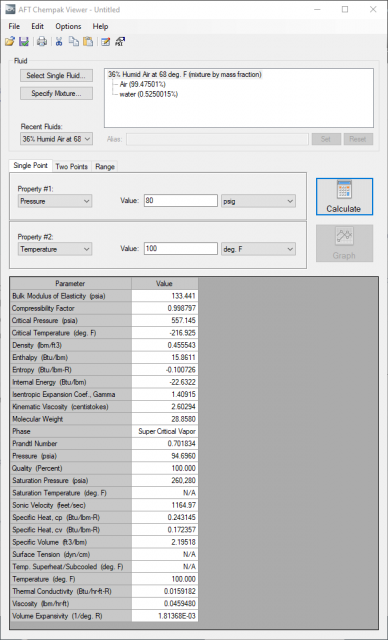Click the AFT toolbar icon
Image resolution: width=388 pixels, height=640 pixels.
[x=120, y=42]
